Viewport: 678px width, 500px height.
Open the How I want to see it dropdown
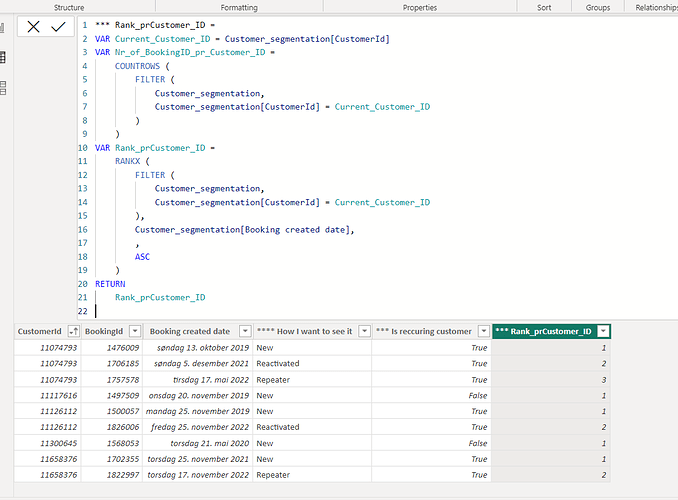click(x=365, y=331)
